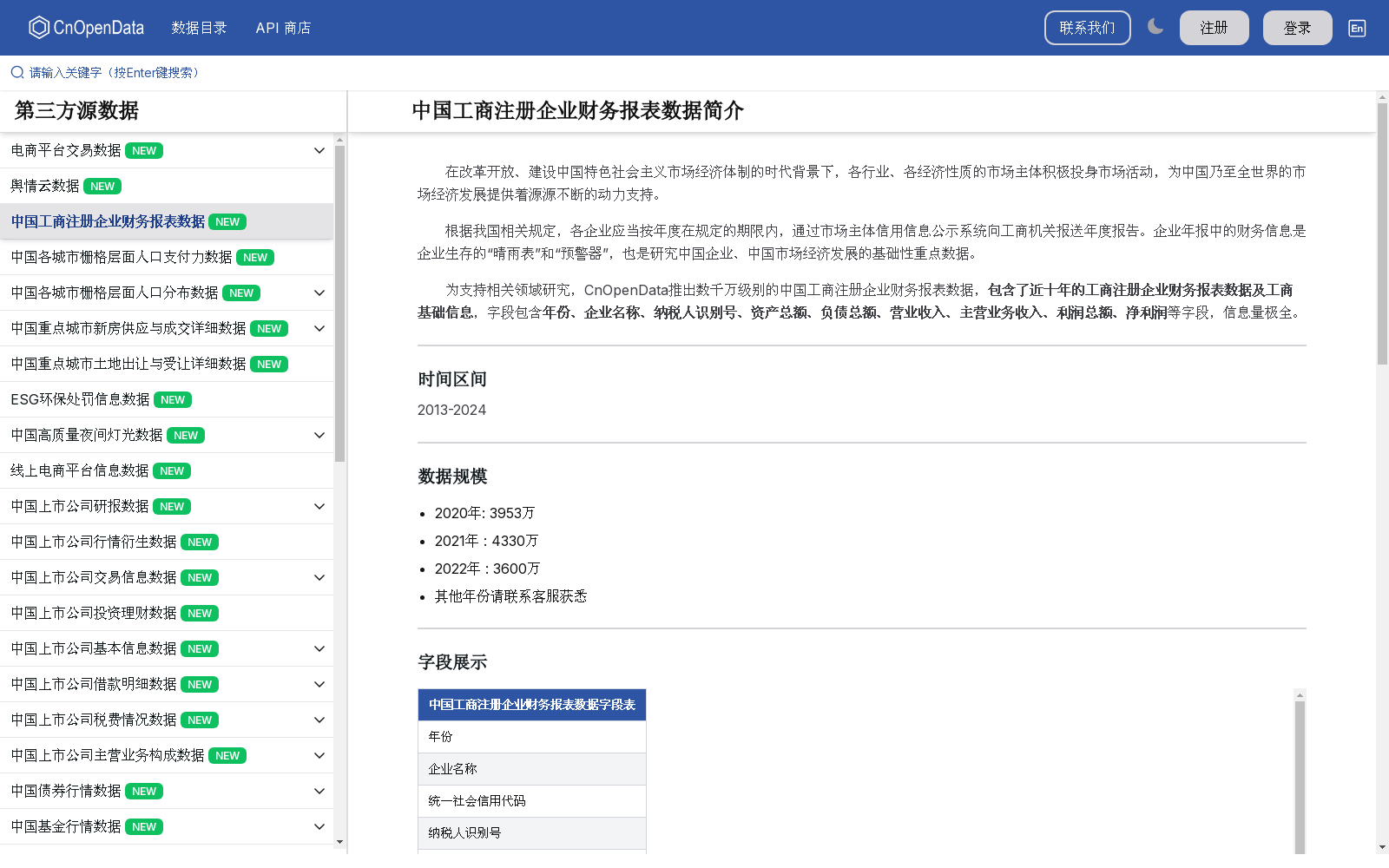Viewport: 1389px width, 868px height.
Task: Click the 注册 button
Action: [1214, 28]
